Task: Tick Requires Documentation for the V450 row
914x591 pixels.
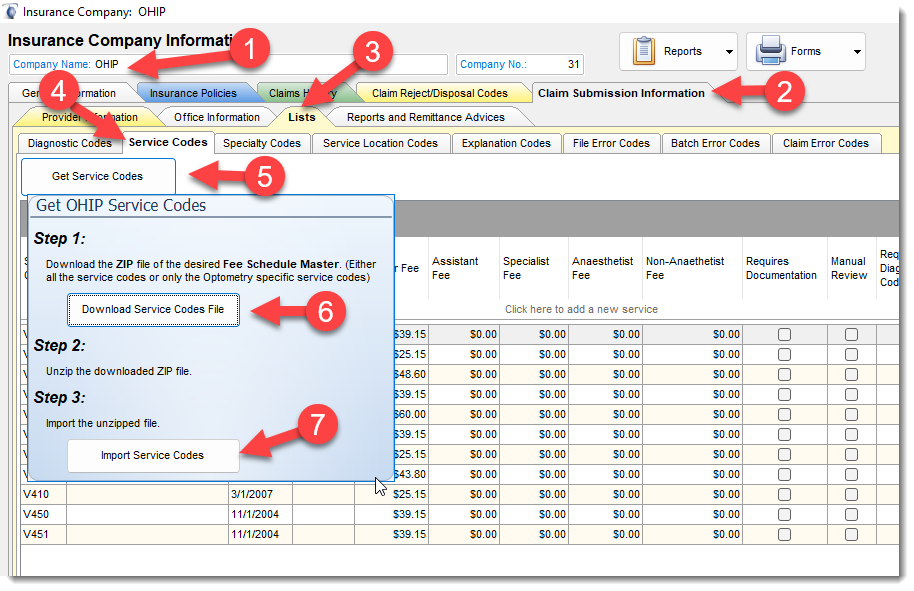Action: click(x=785, y=514)
